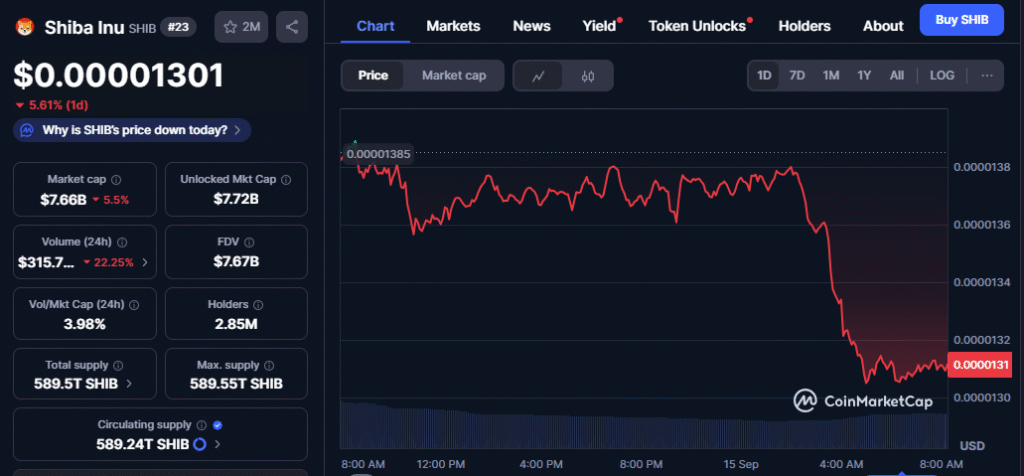Click info icon beside Market cap
Screen dimensions: 1024x476
coord(116,180)
